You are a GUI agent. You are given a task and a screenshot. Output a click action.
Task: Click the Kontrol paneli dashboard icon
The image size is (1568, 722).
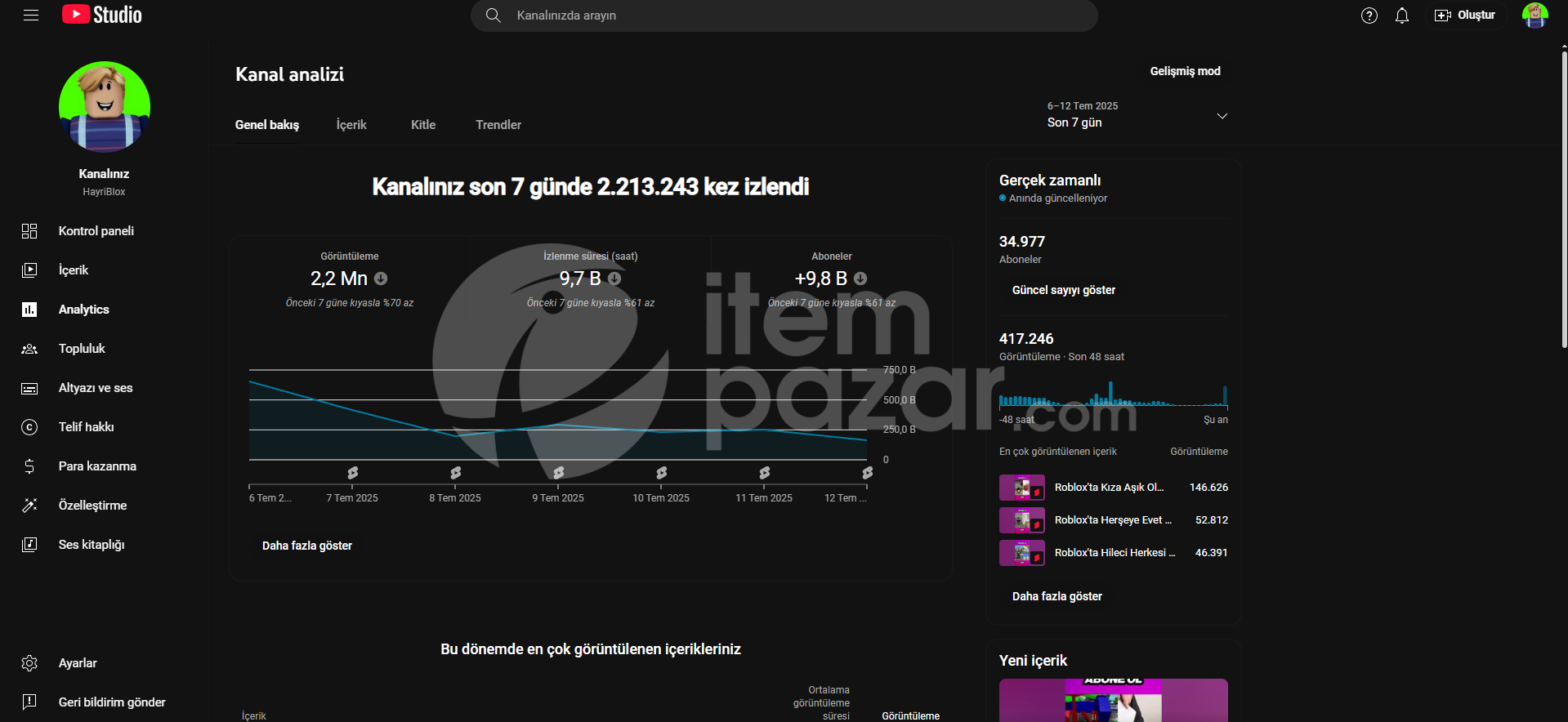(29, 231)
